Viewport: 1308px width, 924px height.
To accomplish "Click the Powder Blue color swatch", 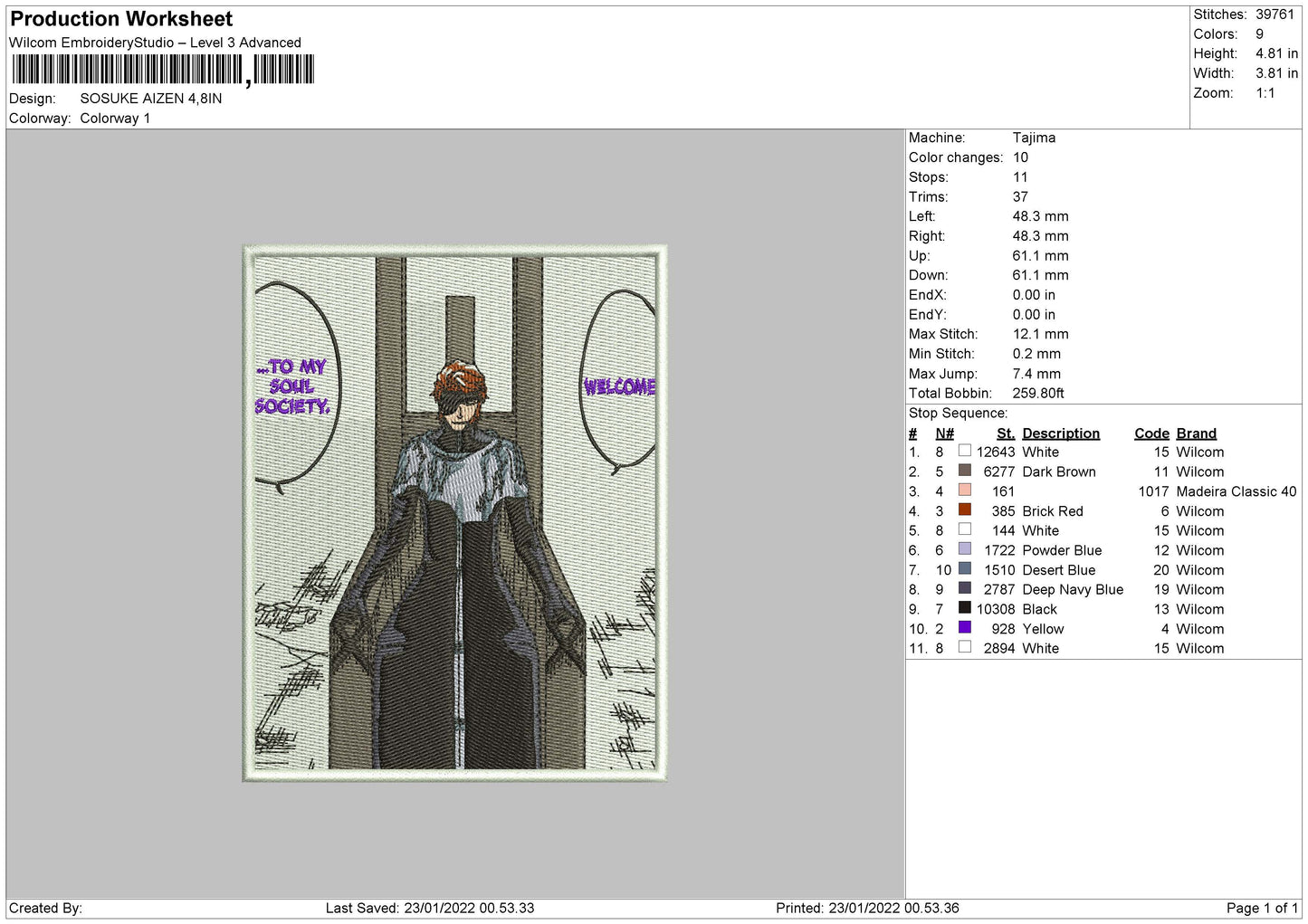I will click(965, 549).
